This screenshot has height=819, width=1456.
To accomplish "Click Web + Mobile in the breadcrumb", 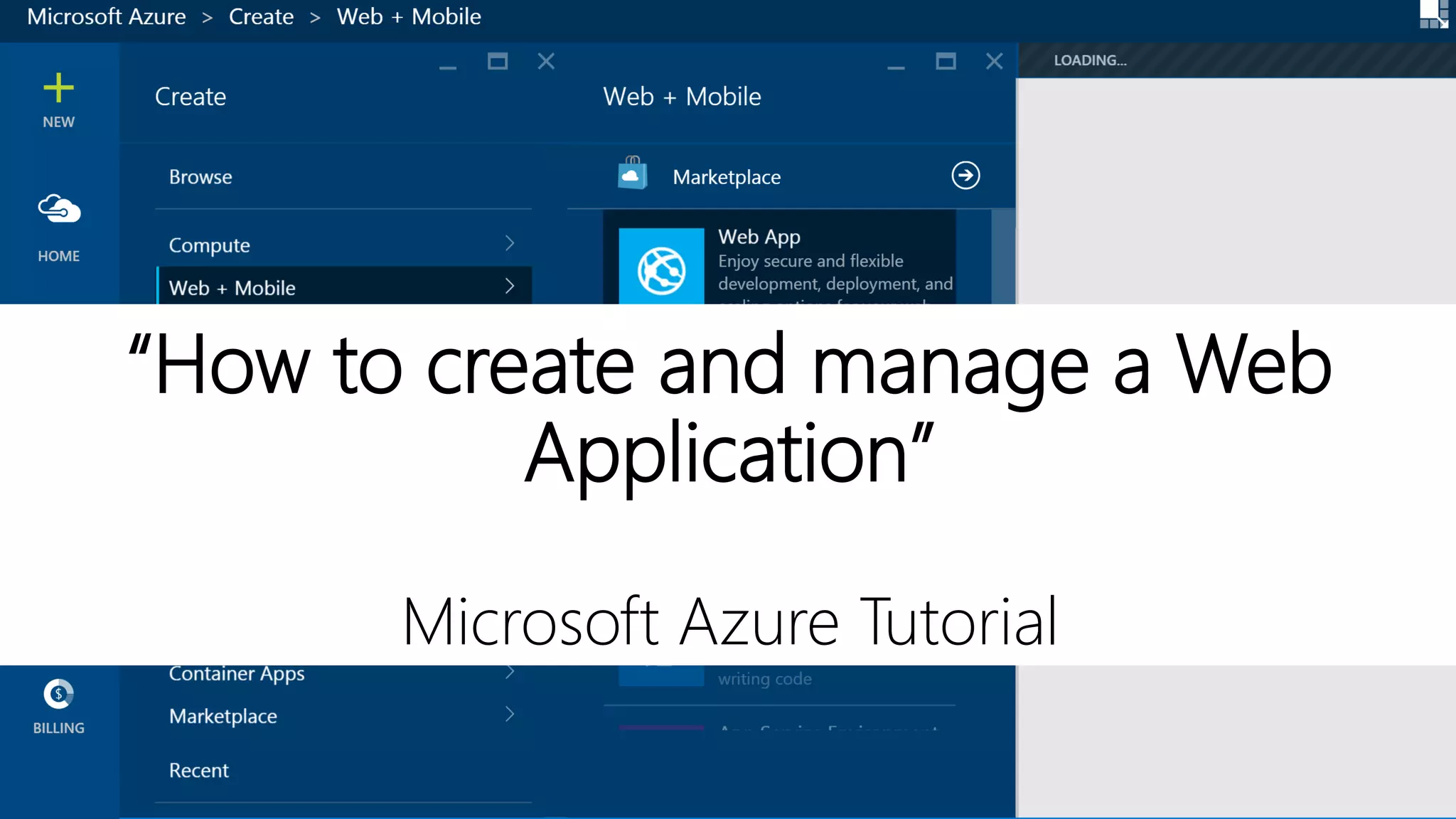I will [409, 16].
